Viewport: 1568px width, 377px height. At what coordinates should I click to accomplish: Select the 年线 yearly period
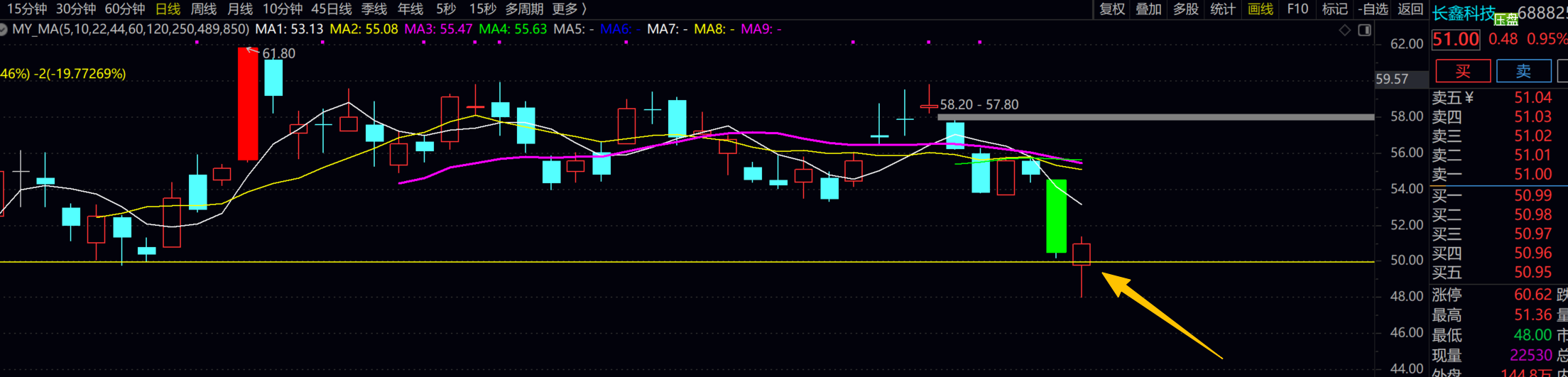point(410,9)
